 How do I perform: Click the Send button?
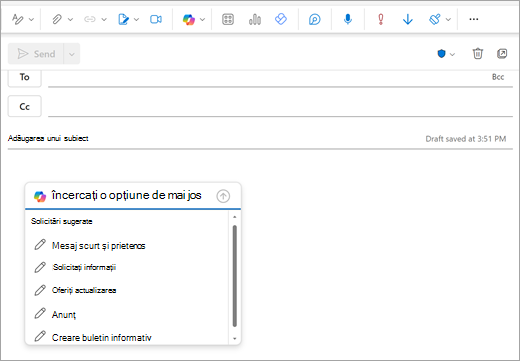click(x=36, y=54)
